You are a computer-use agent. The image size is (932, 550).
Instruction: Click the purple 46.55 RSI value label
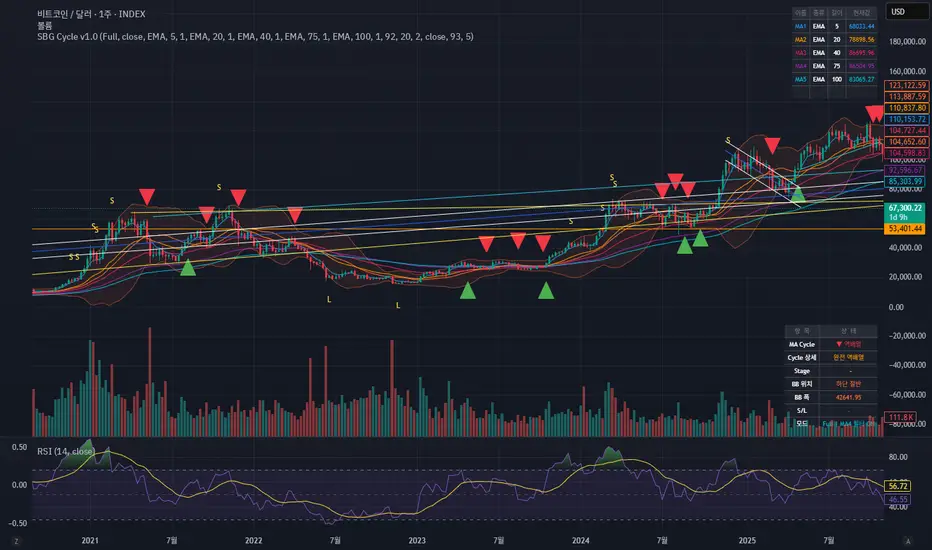tap(898, 499)
